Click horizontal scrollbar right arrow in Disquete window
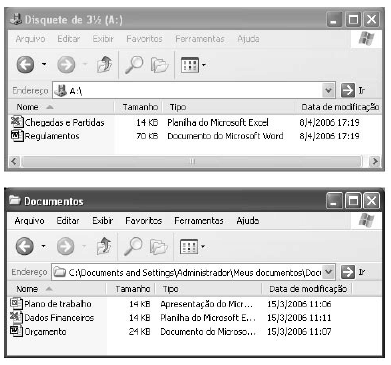This screenshot has height=365, width=391. pos(375,161)
